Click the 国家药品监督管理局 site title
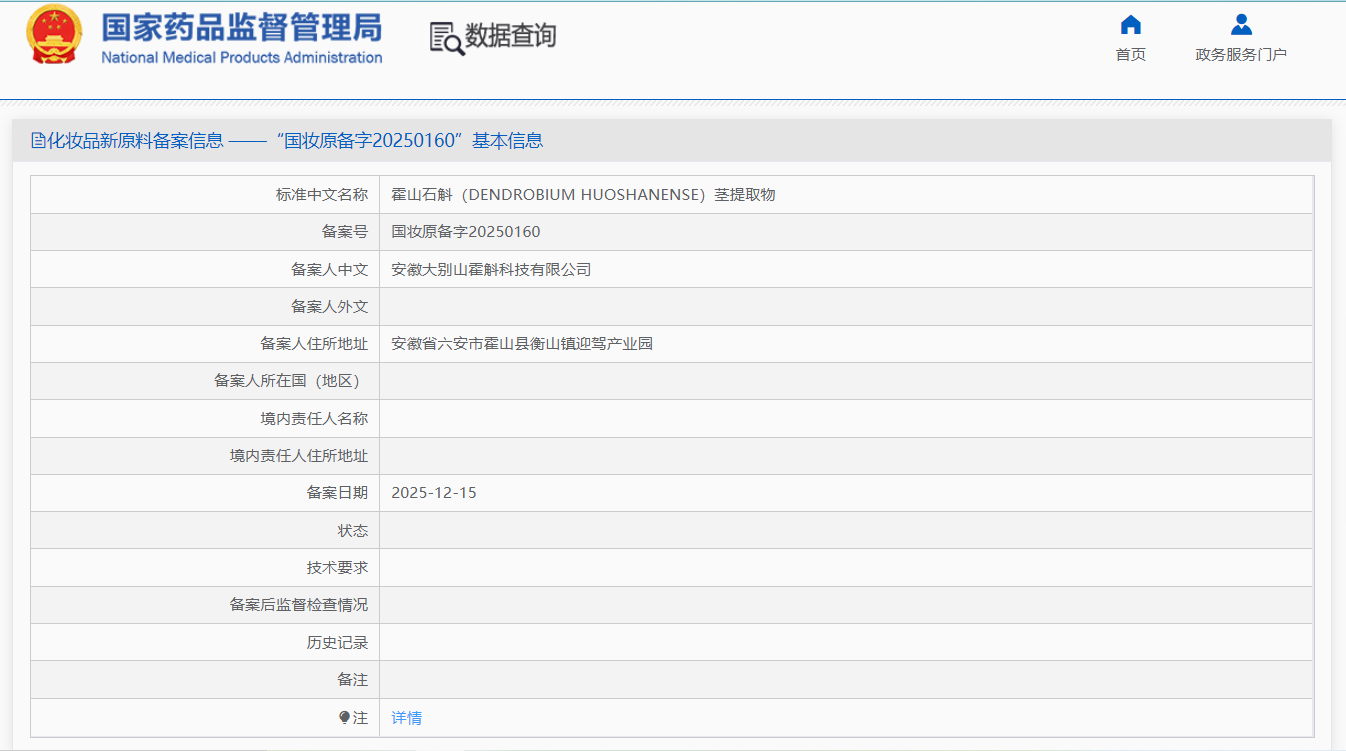 click(241, 27)
